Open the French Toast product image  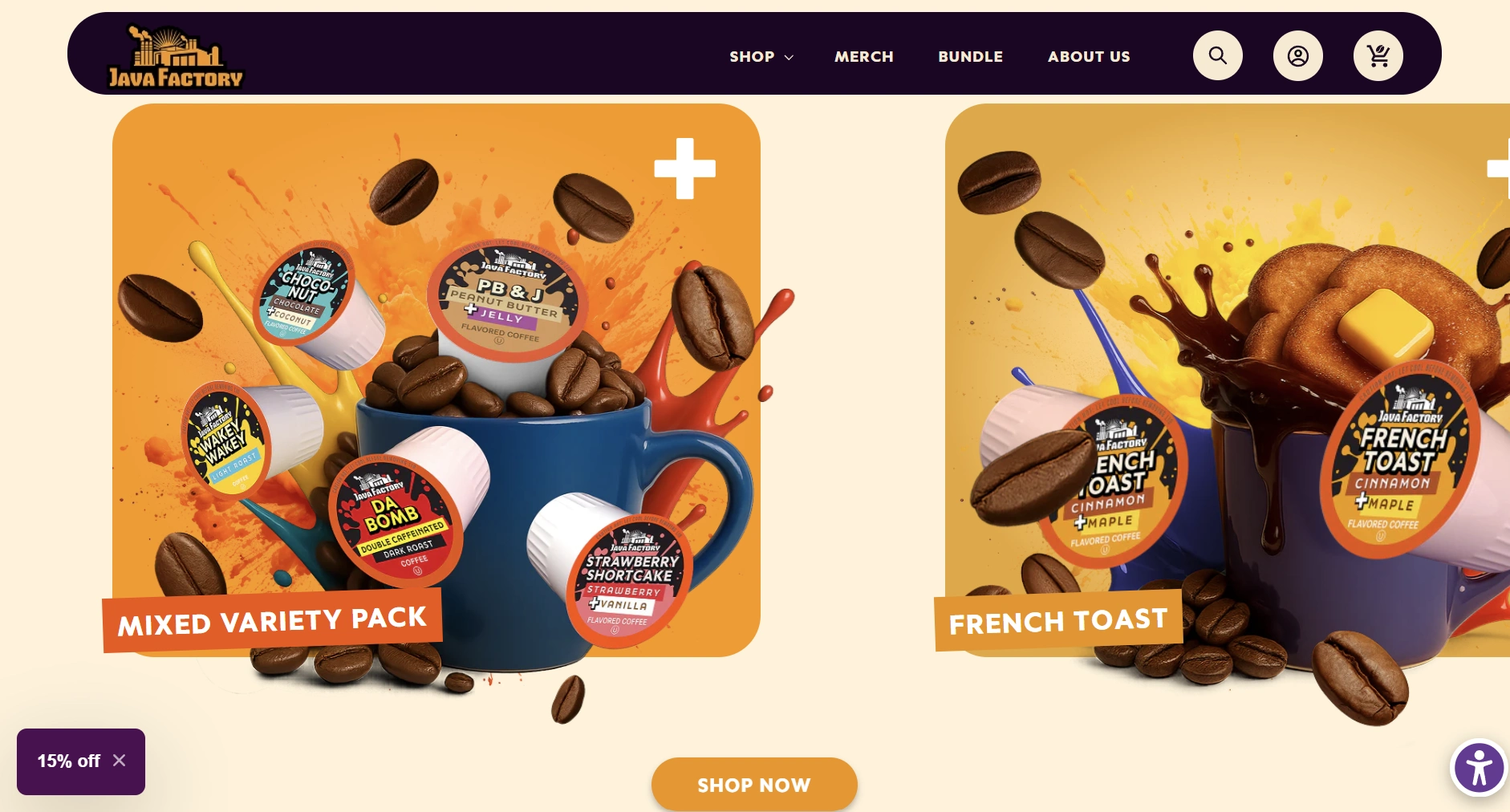pyautogui.click(x=1228, y=380)
